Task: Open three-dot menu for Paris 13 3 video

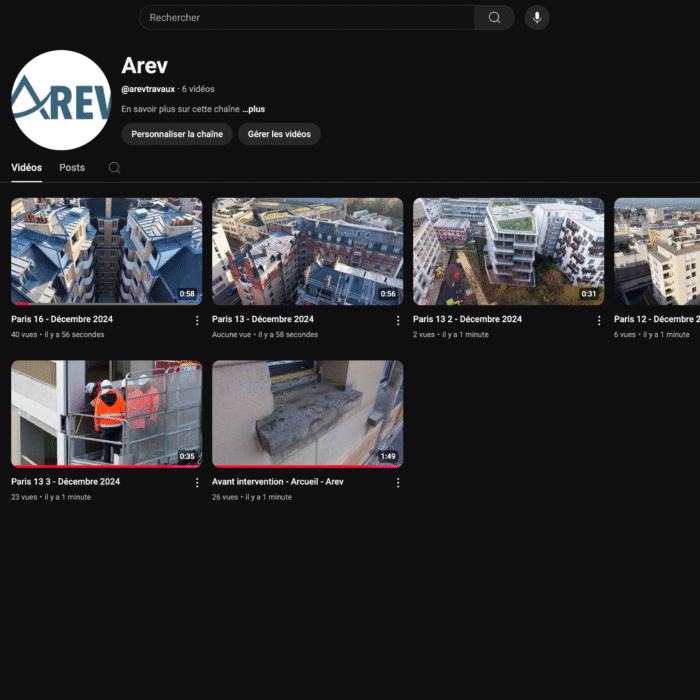Action: tap(197, 482)
